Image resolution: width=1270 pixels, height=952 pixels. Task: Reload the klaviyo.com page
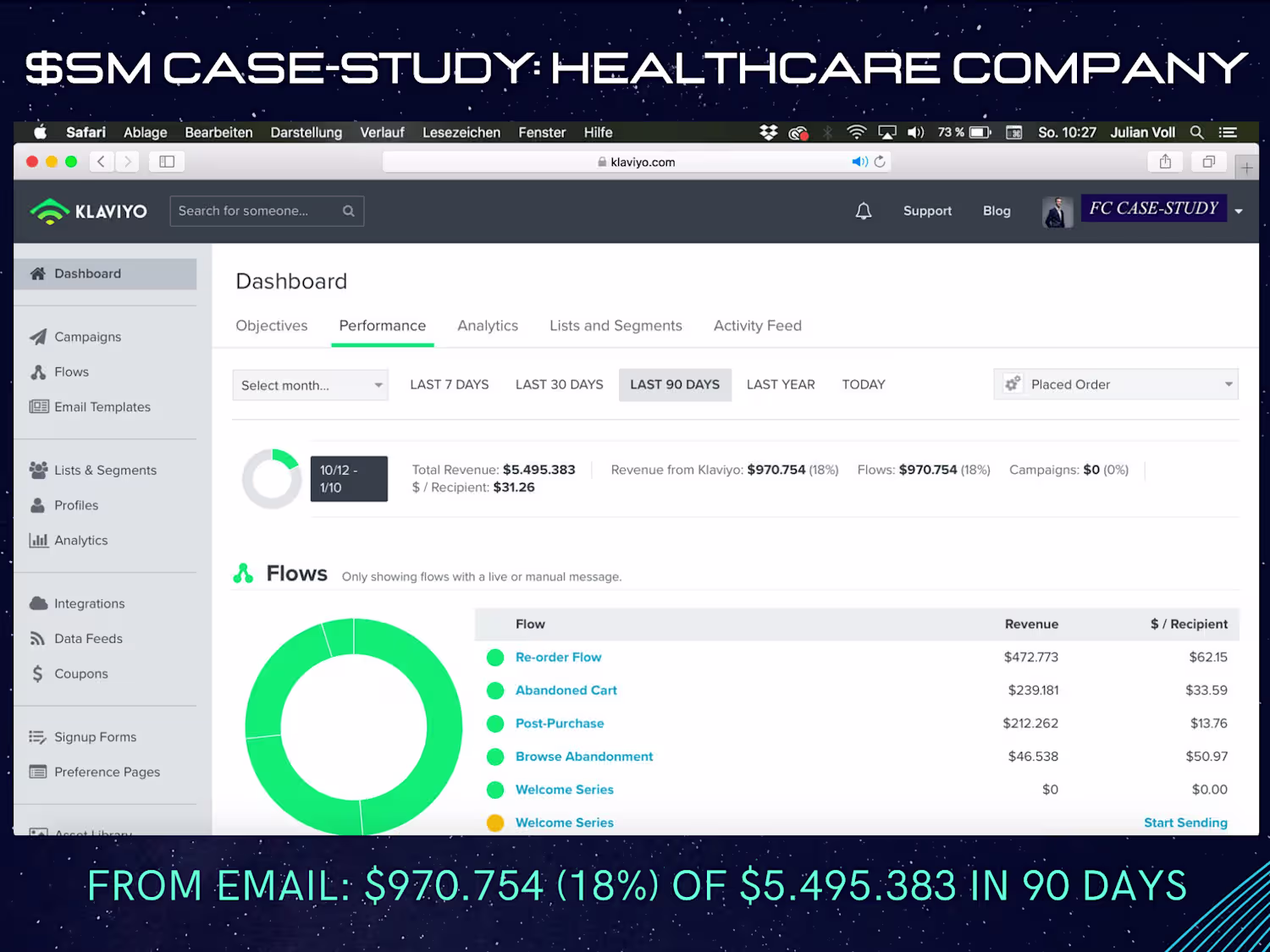pyautogui.click(x=880, y=162)
